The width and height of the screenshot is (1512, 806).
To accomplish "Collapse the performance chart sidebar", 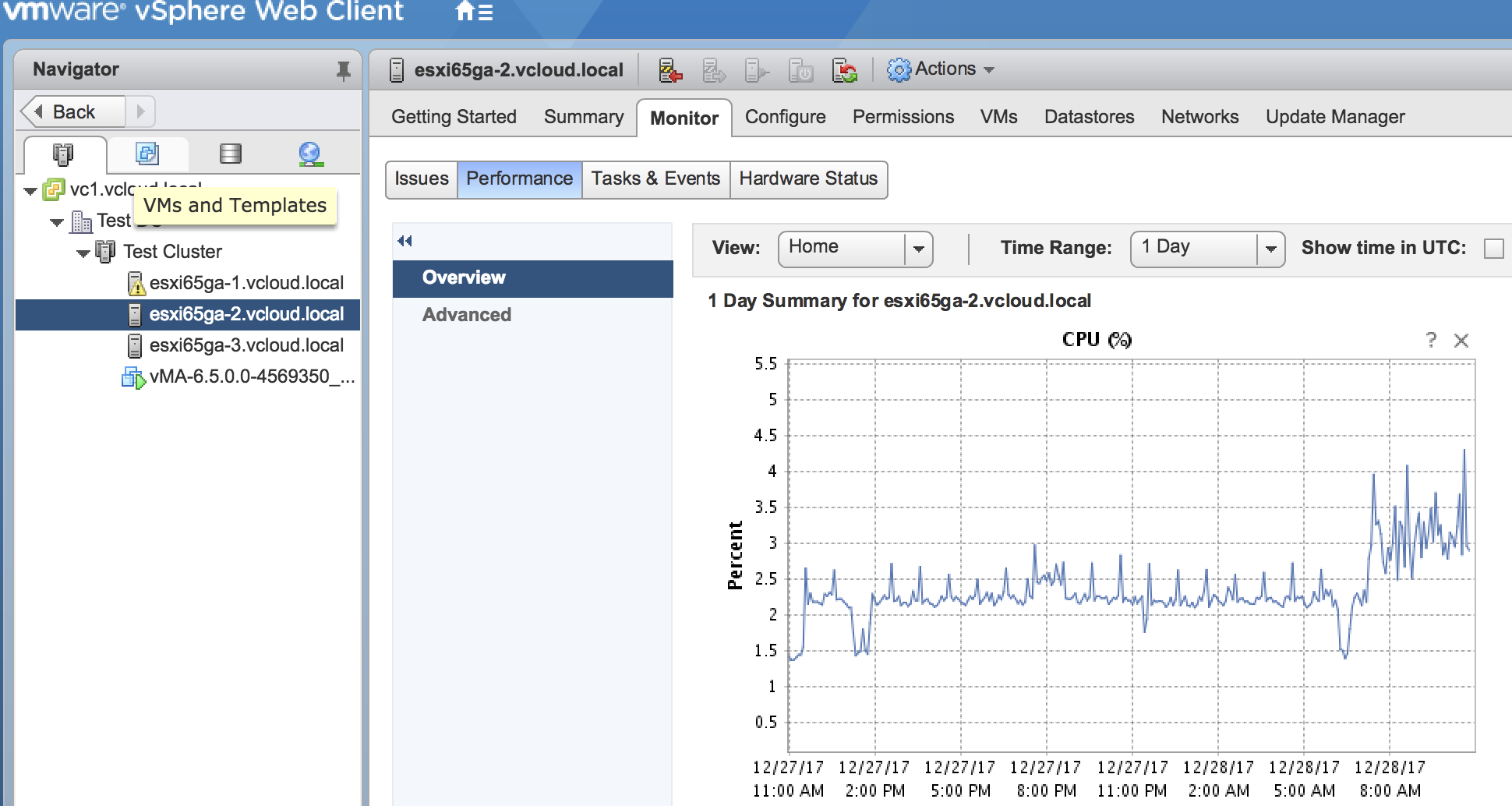I will pos(403,241).
